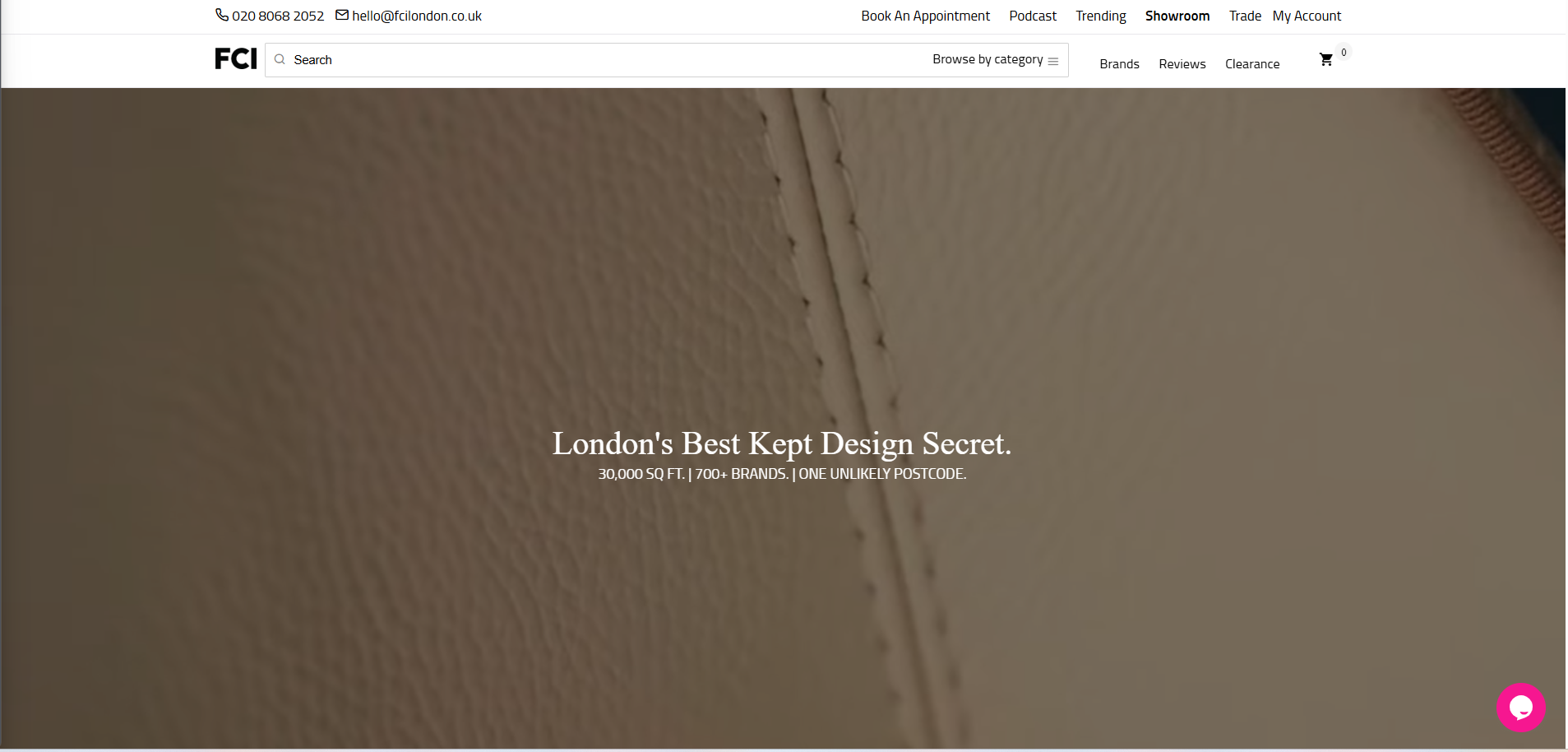Click the search magnifier icon

click(x=280, y=59)
